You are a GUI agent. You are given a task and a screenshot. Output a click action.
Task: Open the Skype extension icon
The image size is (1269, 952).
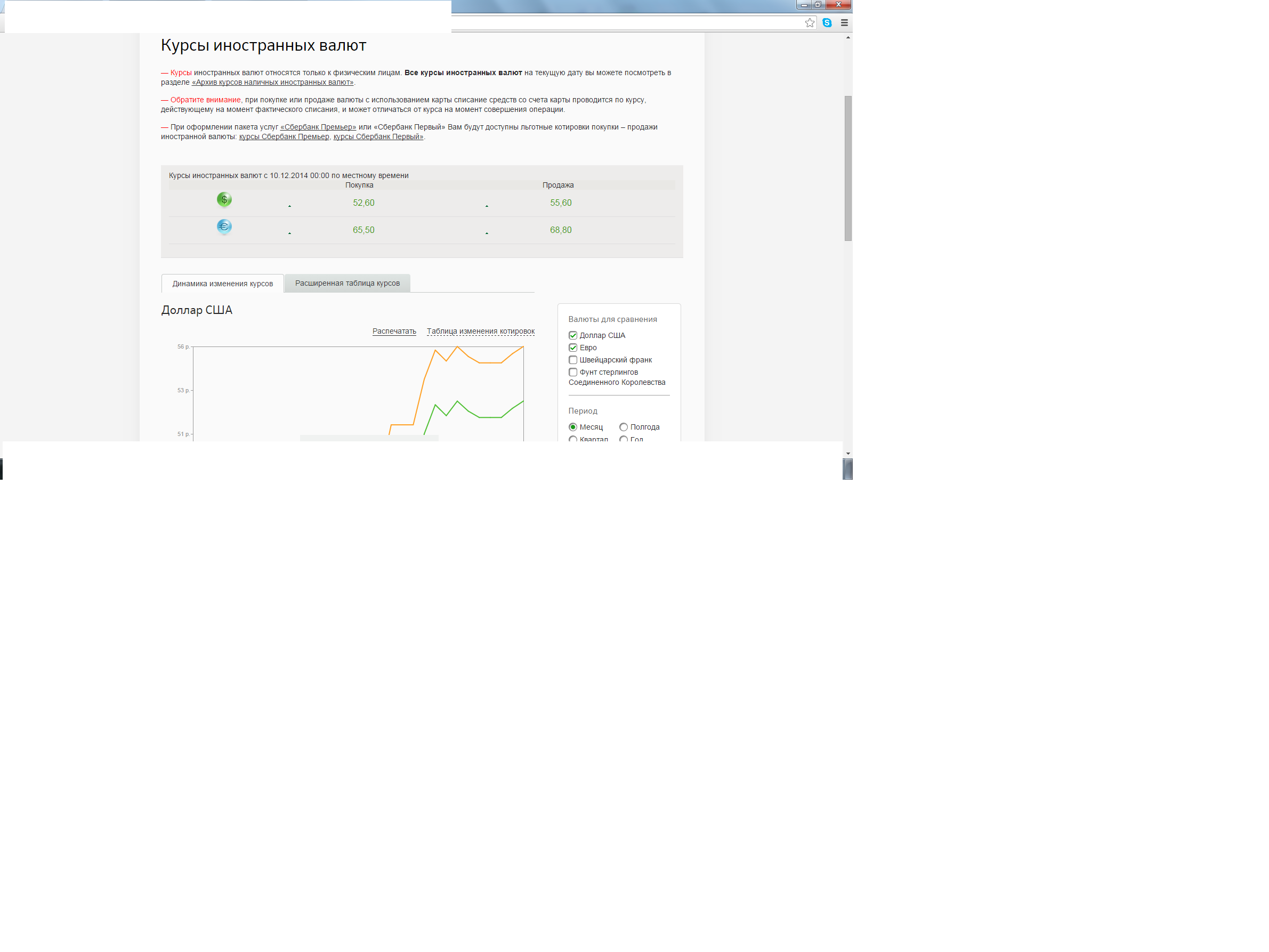click(827, 23)
